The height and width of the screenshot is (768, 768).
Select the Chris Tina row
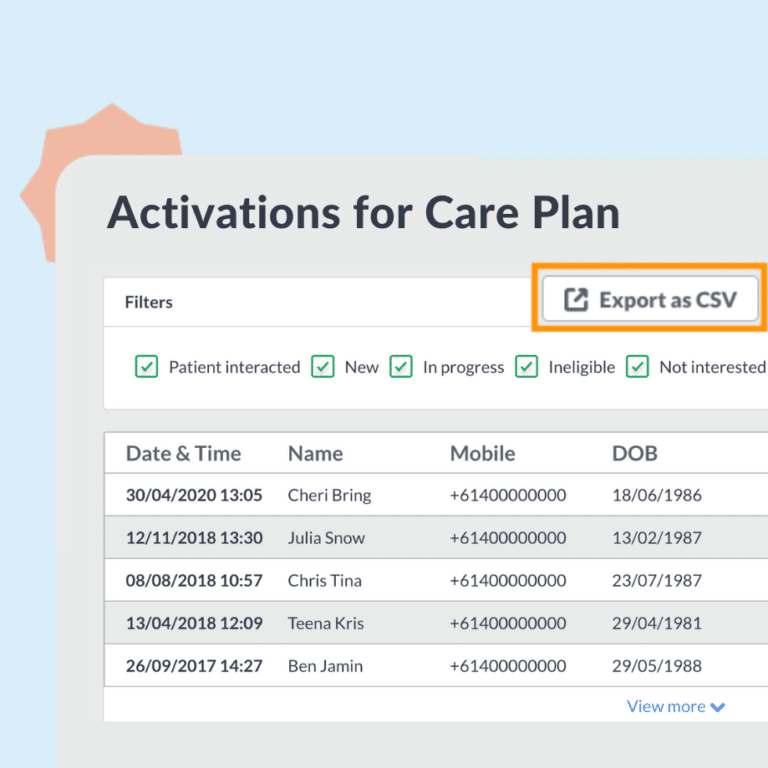tap(325, 581)
